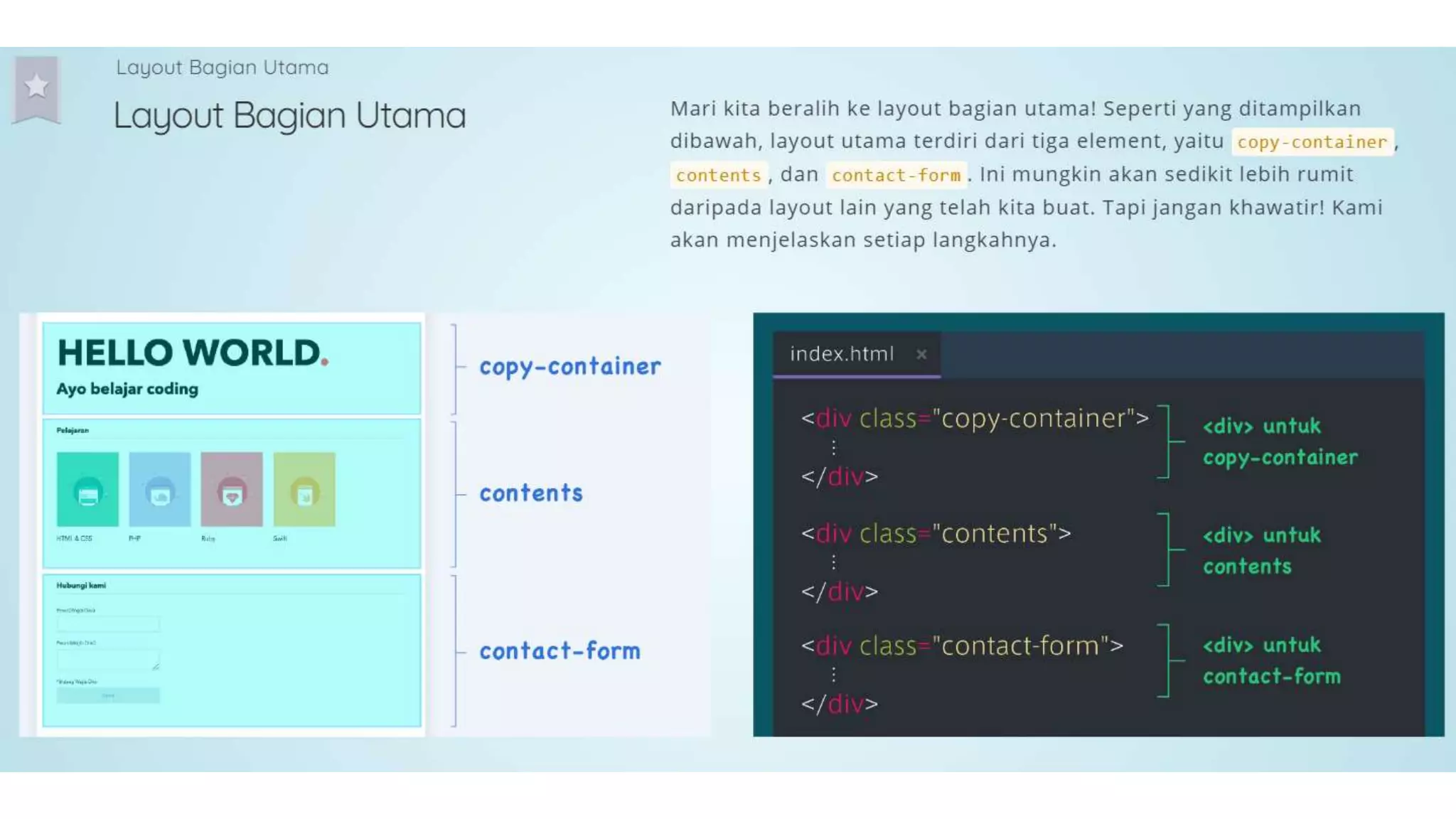The image size is (1456, 819).
Task: Click the contact-form code tag in paragraph
Action: click(896, 175)
